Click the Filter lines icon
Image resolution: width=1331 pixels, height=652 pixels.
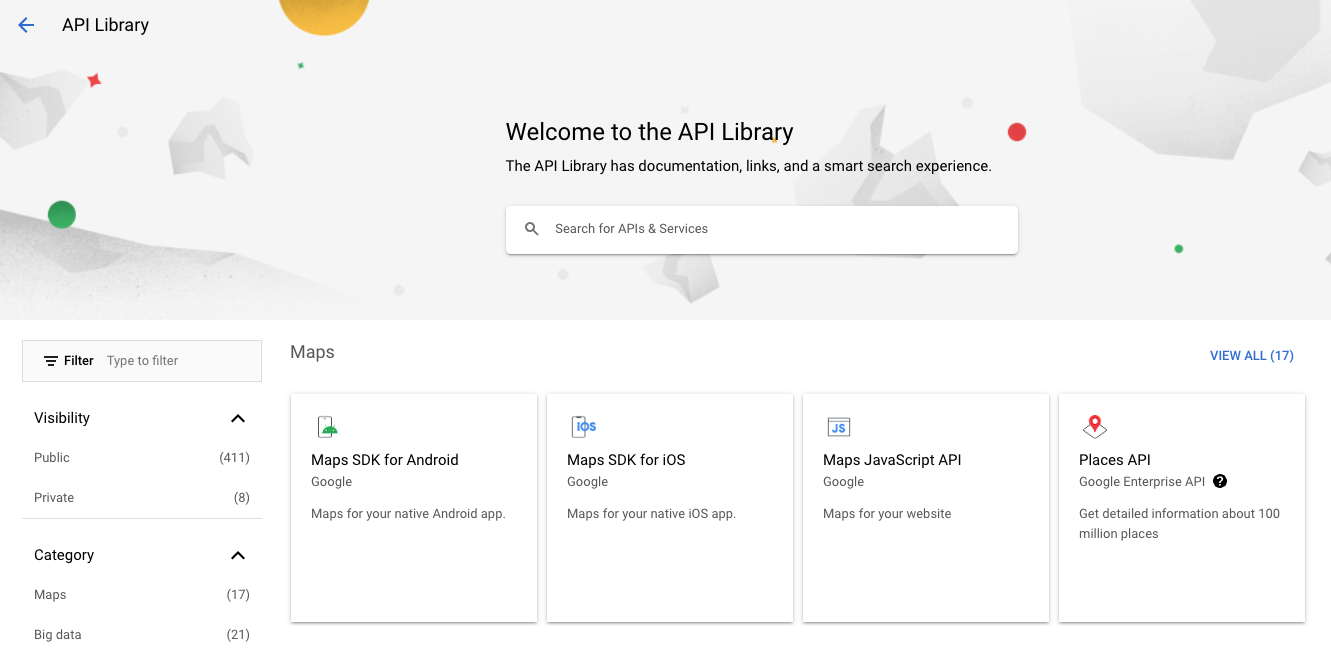click(x=51, y=361)
